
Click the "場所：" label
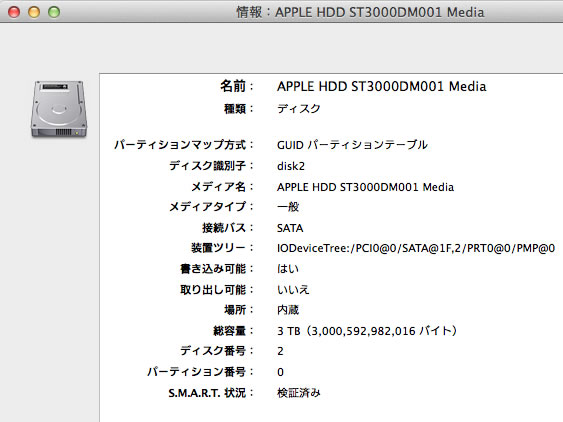pos(239,310)
